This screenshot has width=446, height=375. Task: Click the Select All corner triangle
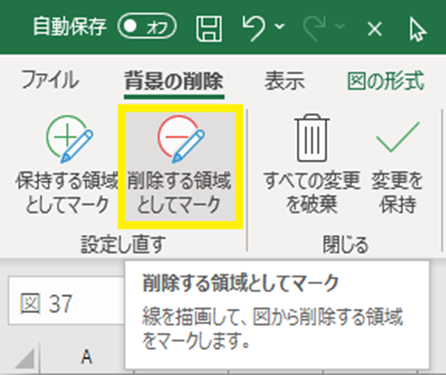point(25,358)
